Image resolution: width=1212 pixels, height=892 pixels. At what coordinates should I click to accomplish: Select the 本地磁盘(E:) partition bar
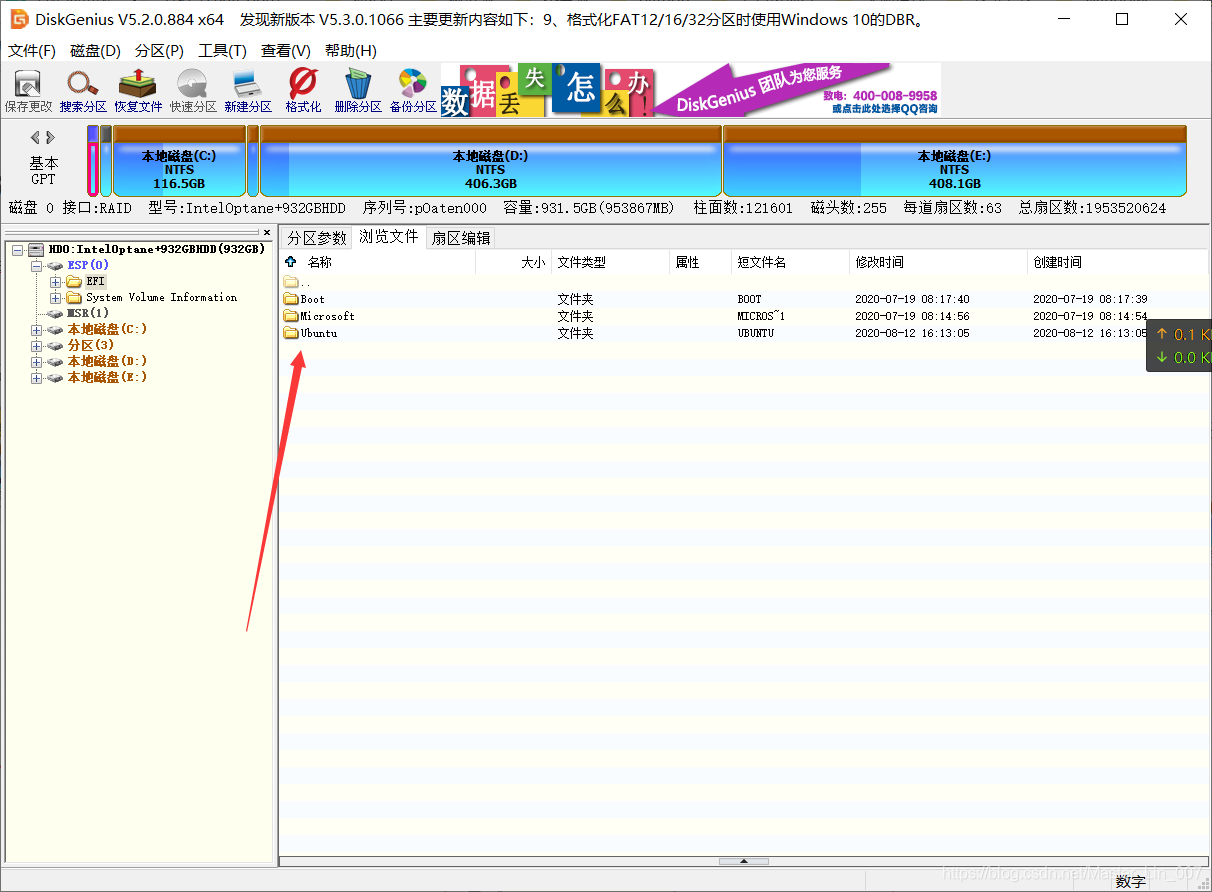[955, 161]
